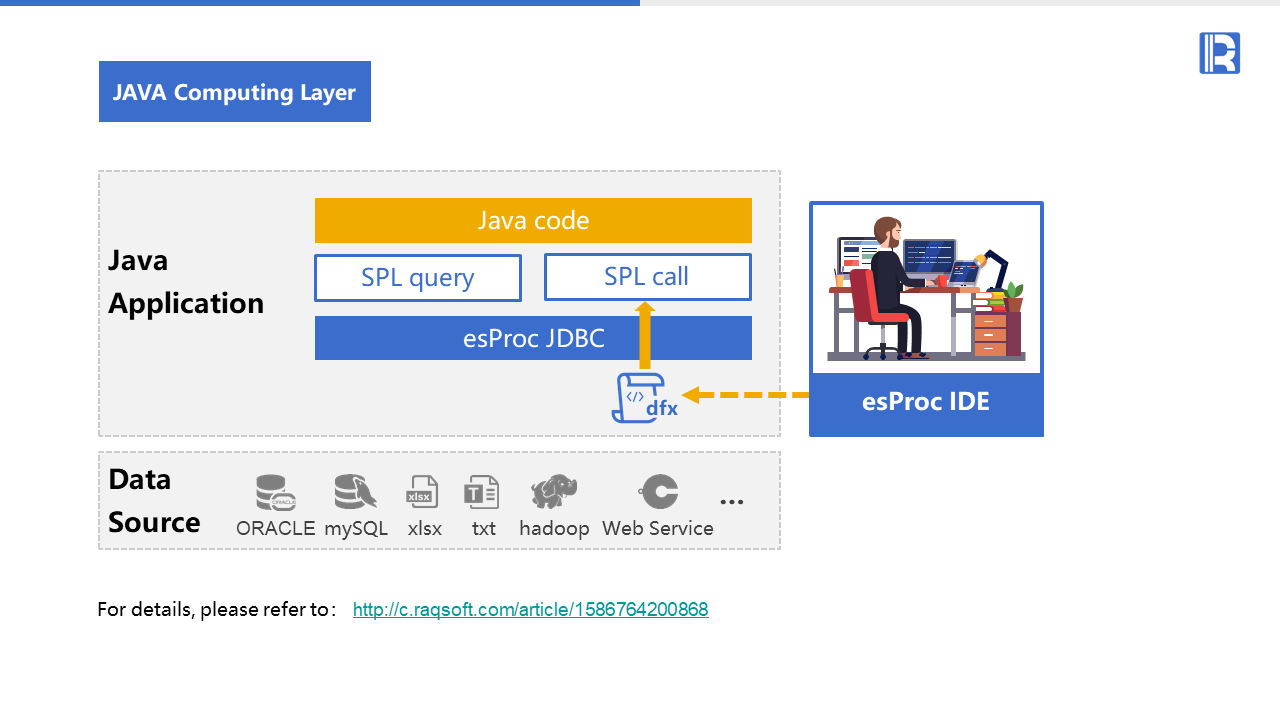Click the upward orange arrow

tap(645, 336)
